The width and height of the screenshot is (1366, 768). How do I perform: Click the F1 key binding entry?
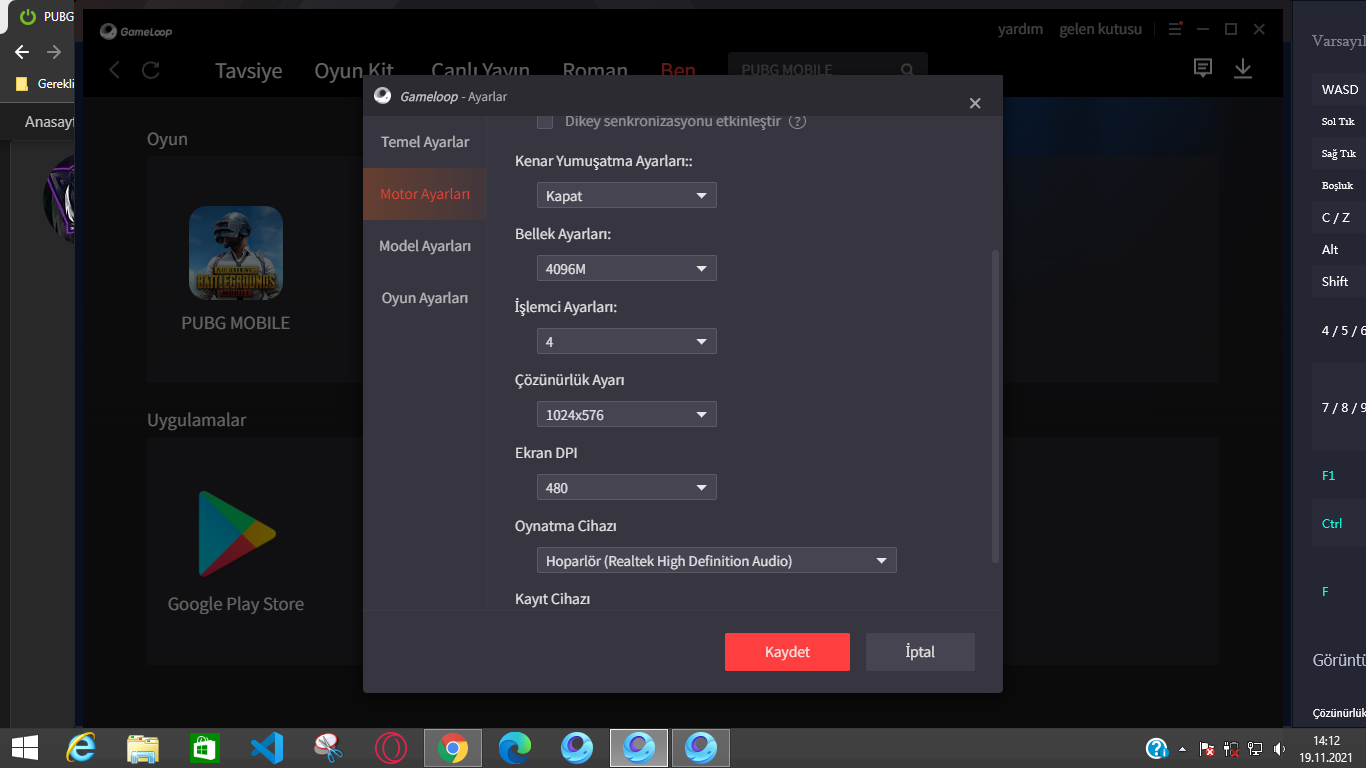coord(1339,475)
